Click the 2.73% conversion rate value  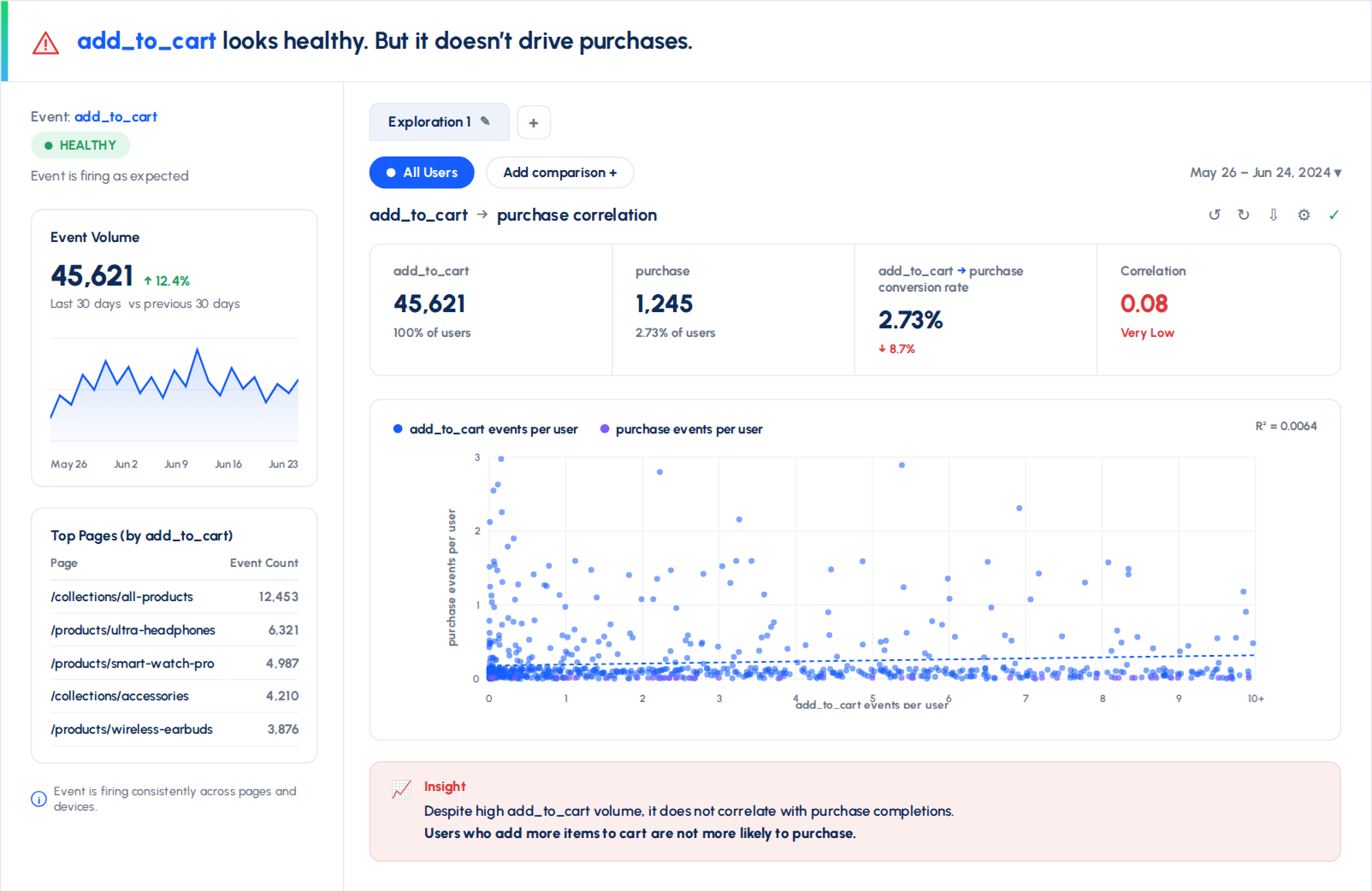[x=910, y=320]
